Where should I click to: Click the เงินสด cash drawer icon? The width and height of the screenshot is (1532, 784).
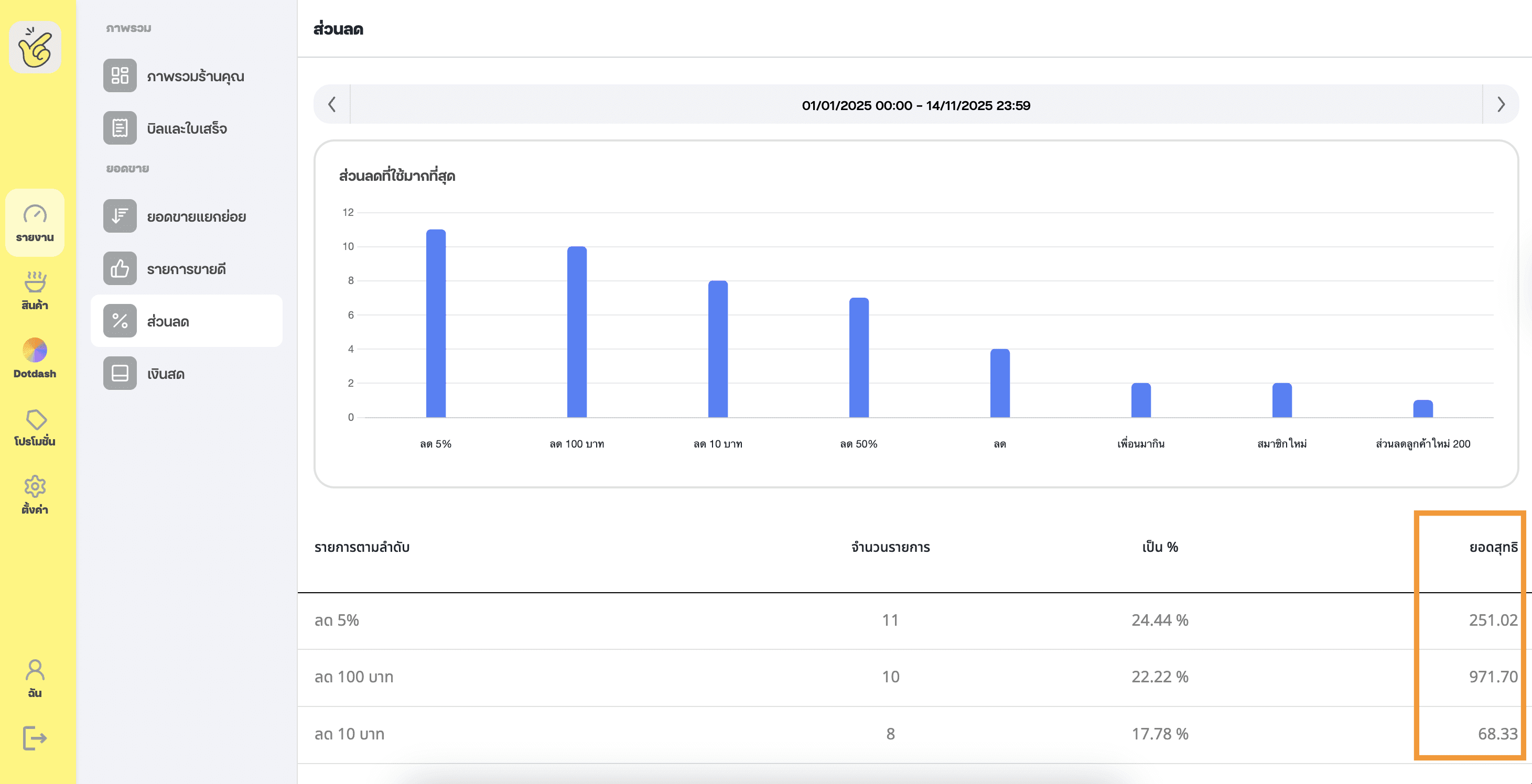click(x=120, y=373)
